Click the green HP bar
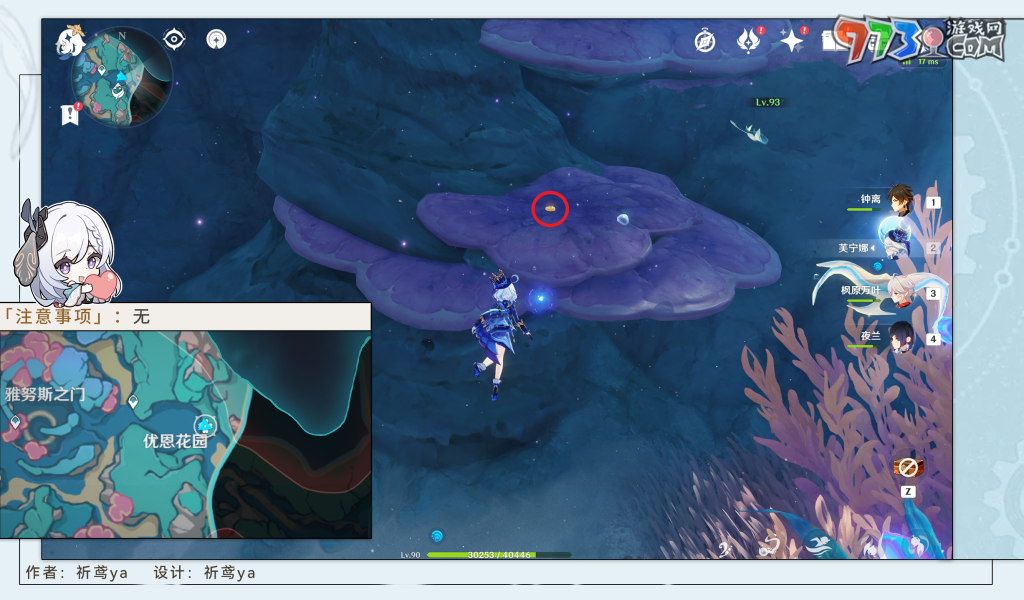 (498, 554)
